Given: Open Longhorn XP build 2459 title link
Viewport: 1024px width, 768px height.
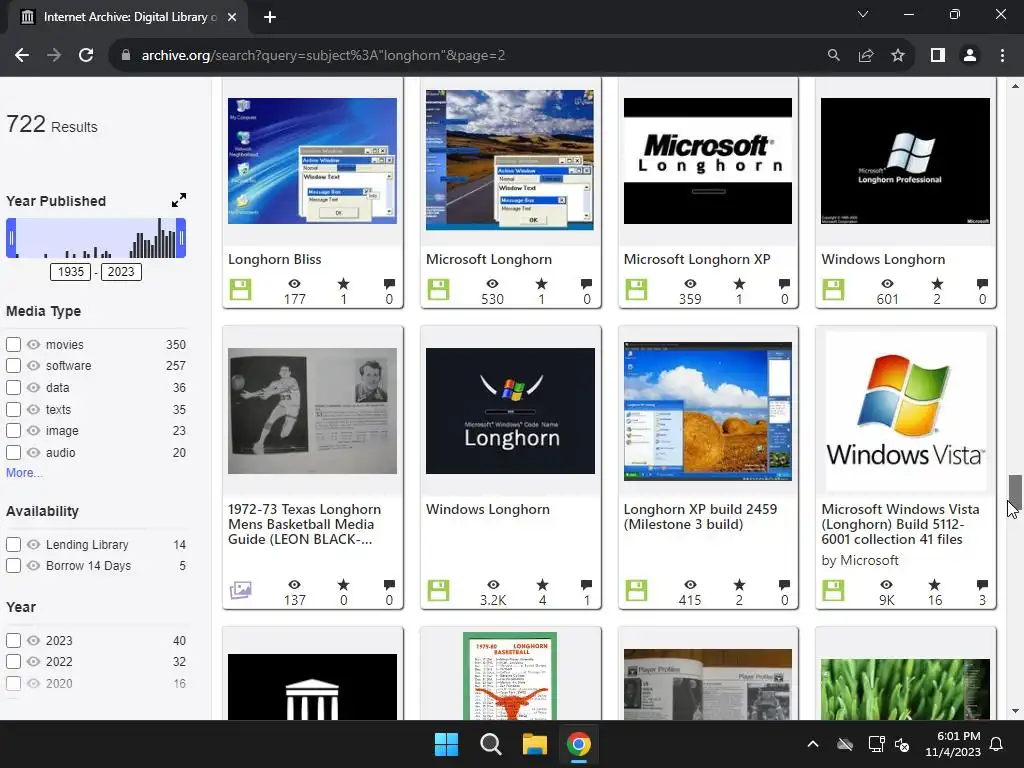Looking at the screenshot, I should [x=700, y=517].
